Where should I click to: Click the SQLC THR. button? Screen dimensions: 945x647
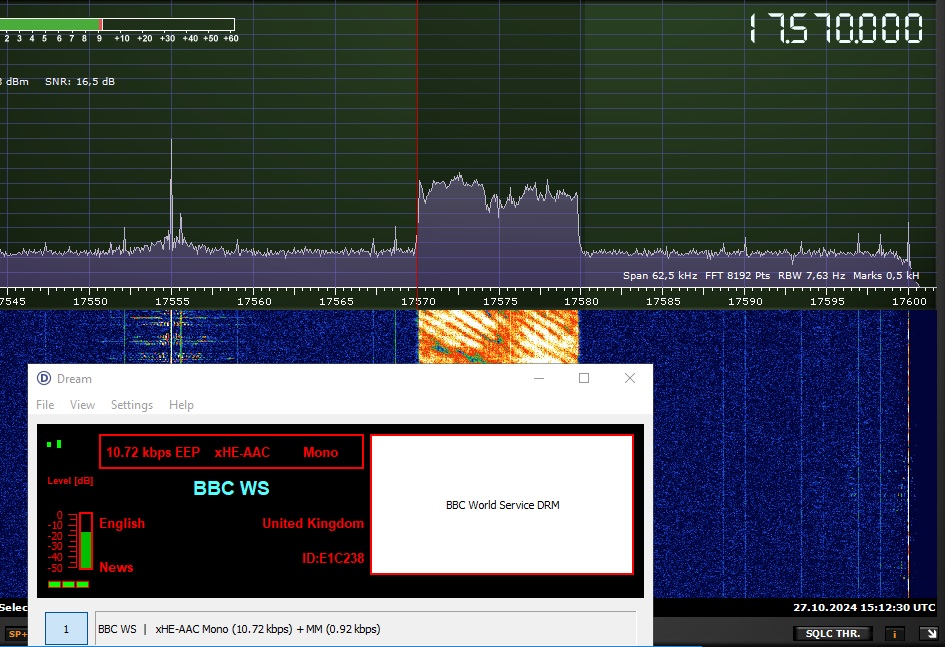[833, 633]
